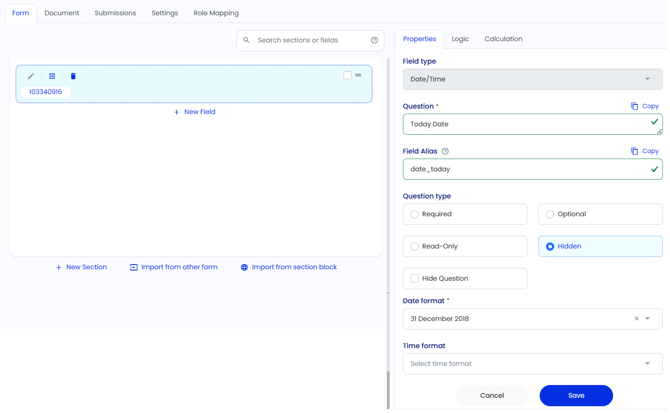Viewport: 670px width, 413px height.
Task: Click the globe icon for section block import
Action: click(x=244, y=267)
